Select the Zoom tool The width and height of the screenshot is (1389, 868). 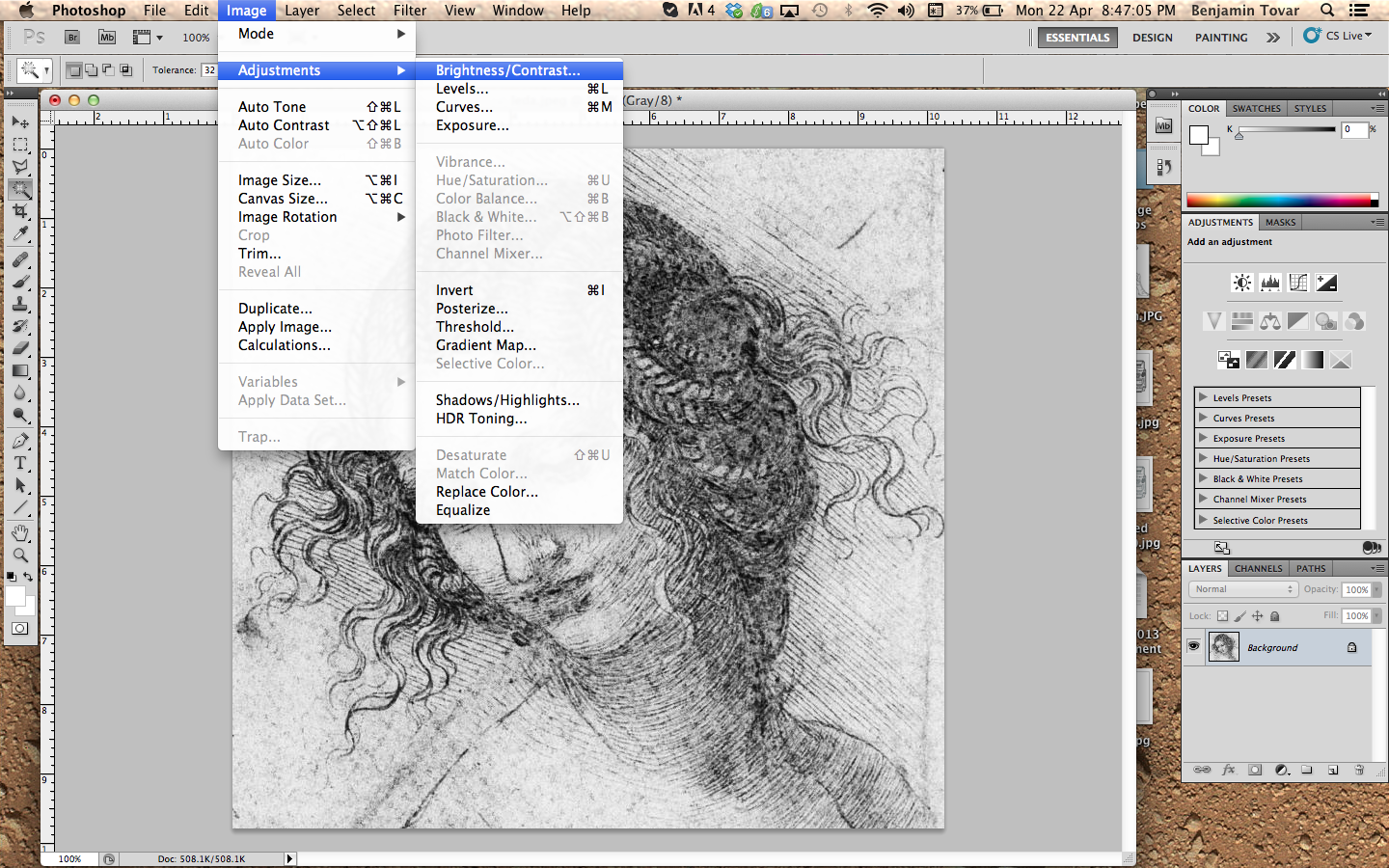point(20,556)
